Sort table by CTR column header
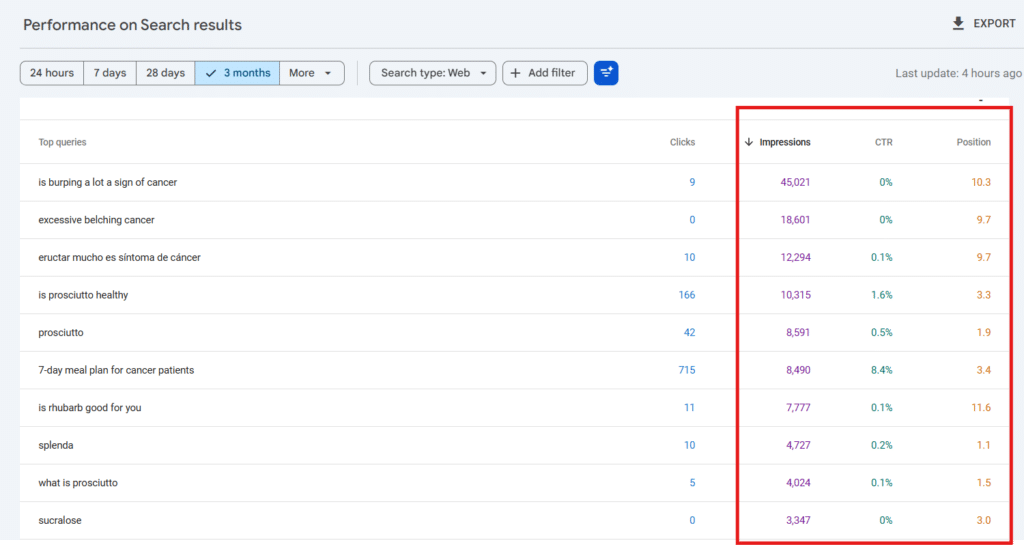The image size is (1024, 545). [x=883, y=142]
